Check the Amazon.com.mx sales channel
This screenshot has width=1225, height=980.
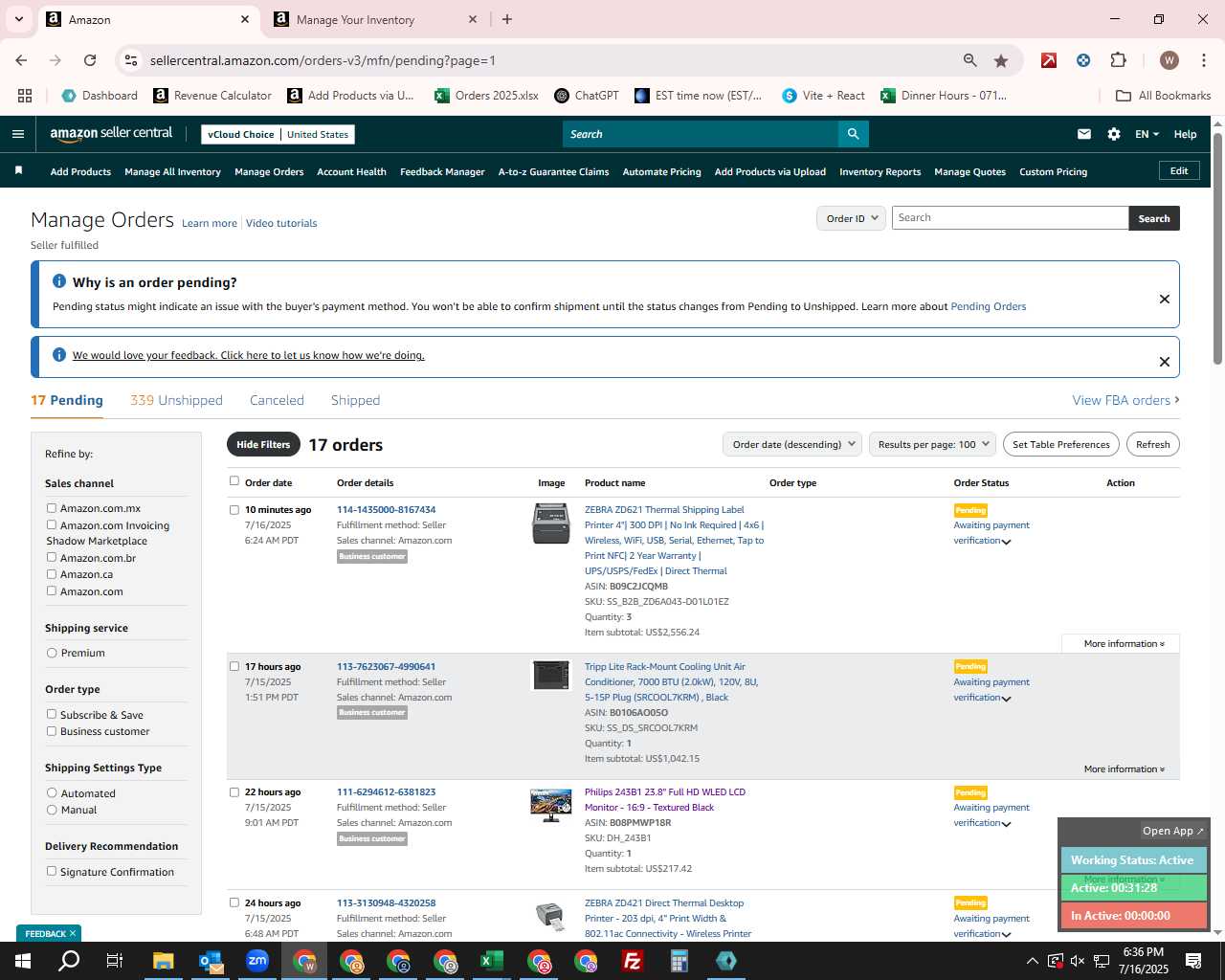[x=52, y=508]
